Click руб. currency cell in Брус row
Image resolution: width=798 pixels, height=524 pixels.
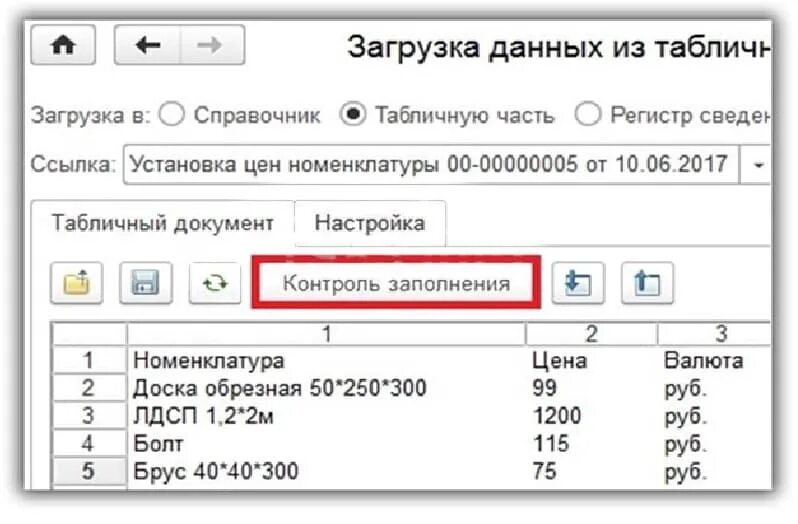(715, 471)
